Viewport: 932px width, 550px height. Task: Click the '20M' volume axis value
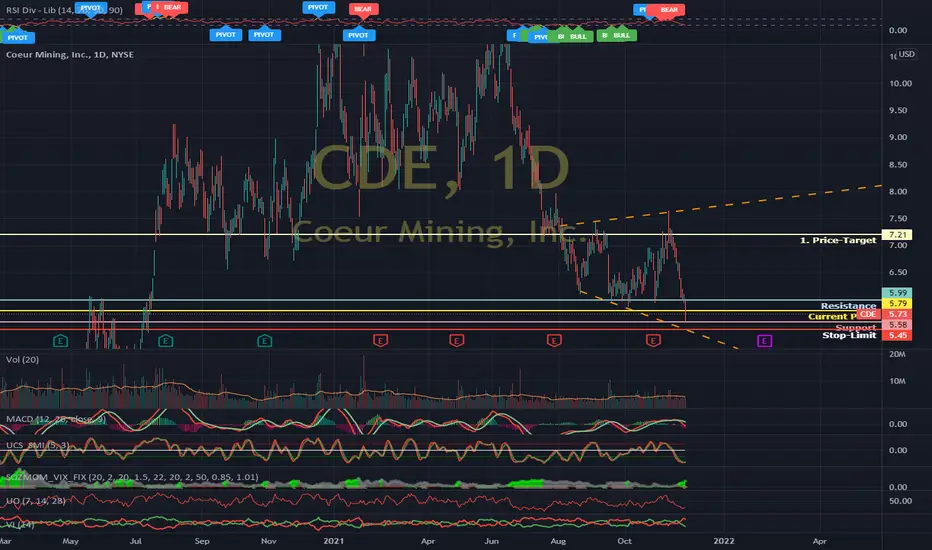pyautogui.click(x=898, y=354)
